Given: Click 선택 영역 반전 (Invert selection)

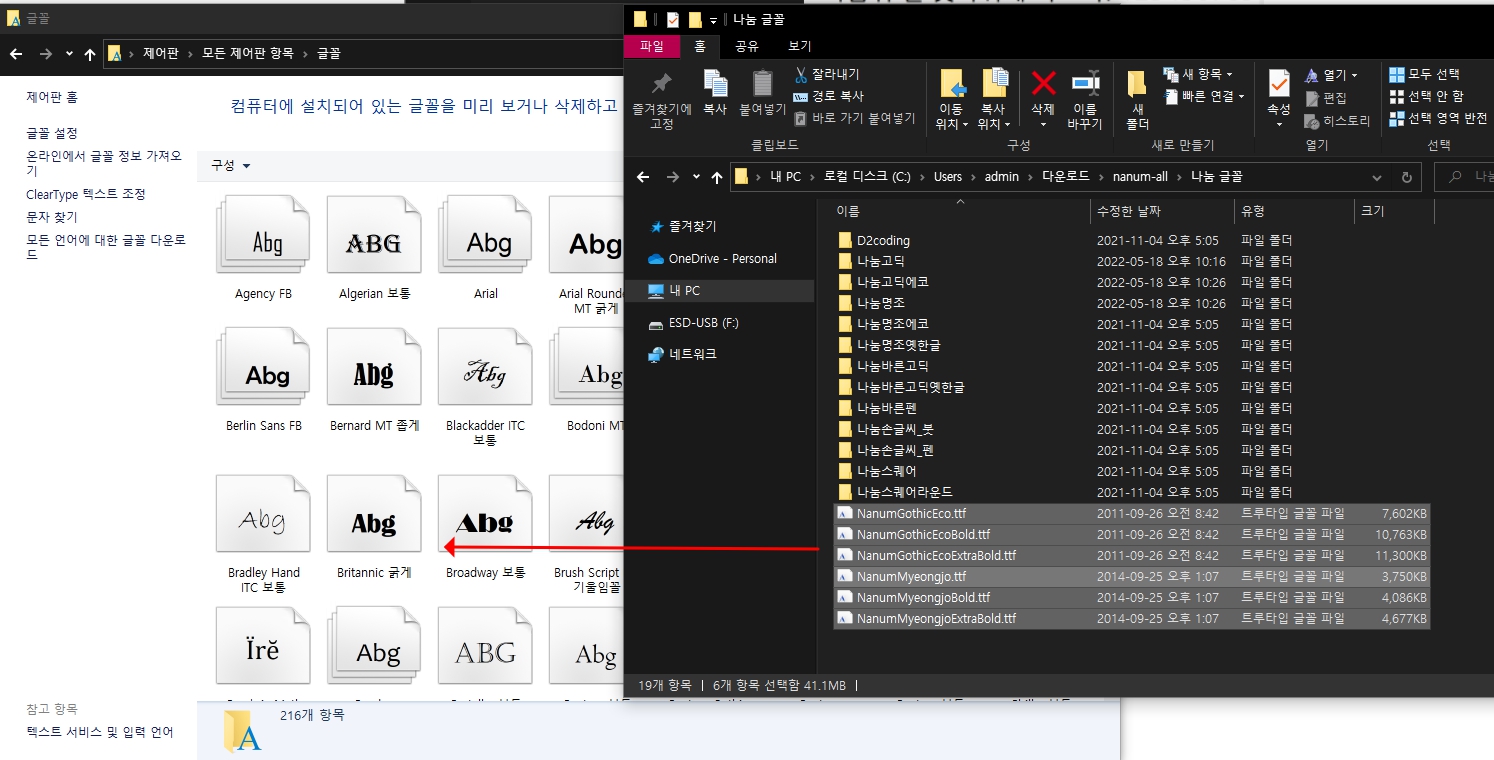Looking at the screenshot, I should [1438, 118].
